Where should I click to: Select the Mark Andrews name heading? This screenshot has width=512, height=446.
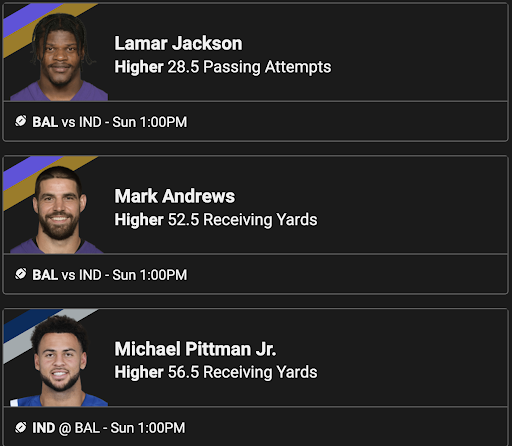(175, 196)
